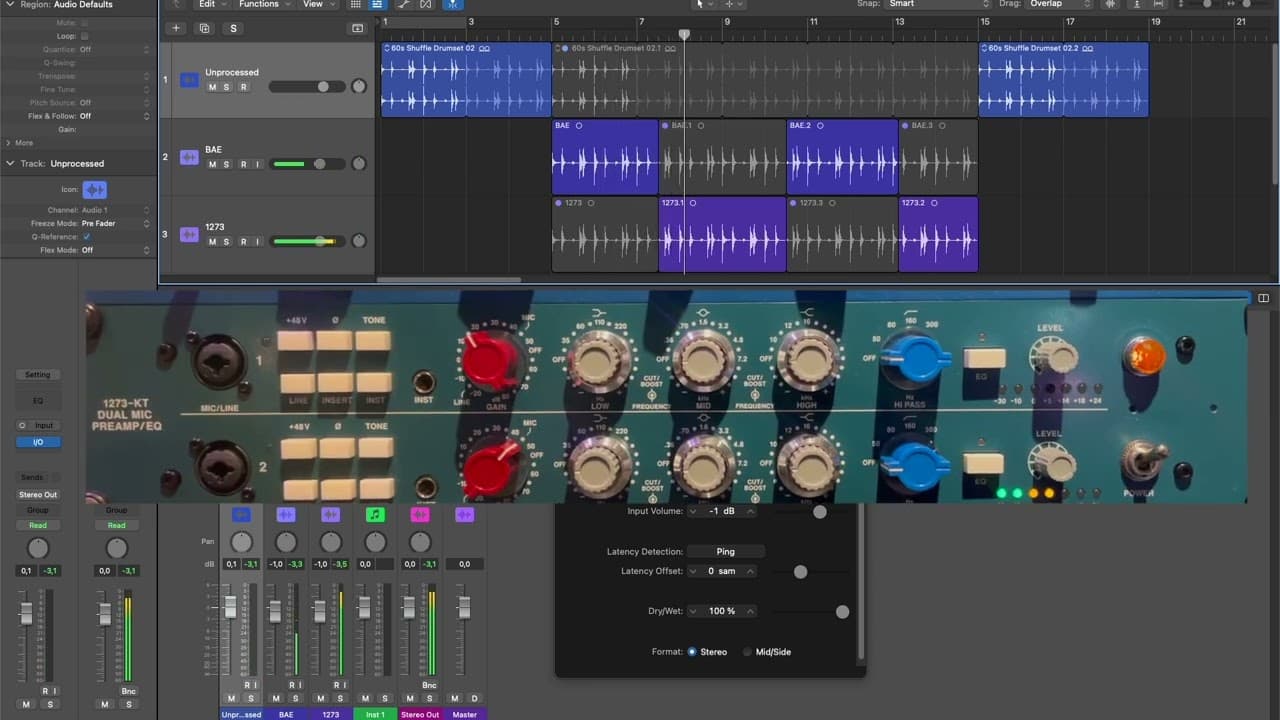This screenshot has height=720, width=1280.
Task: Collapse the Region inspector disclosure triangle
Action: click(10, 5)
